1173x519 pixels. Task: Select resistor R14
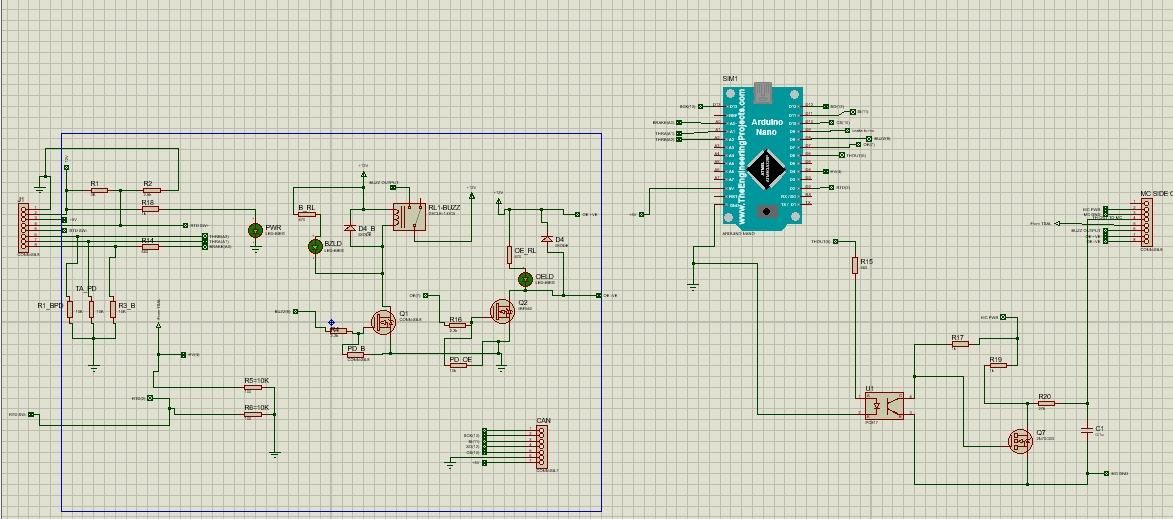(150, 247)
